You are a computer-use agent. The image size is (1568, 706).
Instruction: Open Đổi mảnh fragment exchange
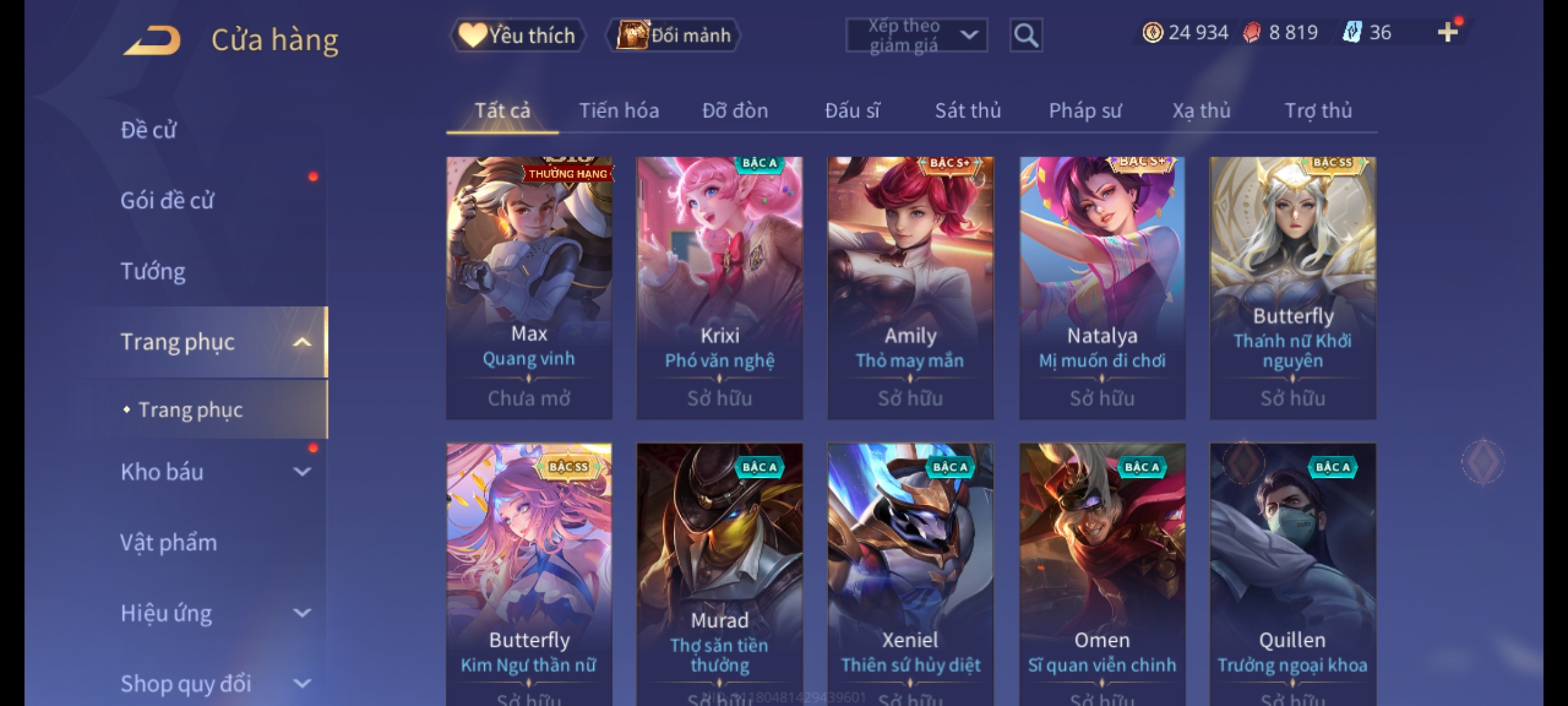click(x=674, y=35)
